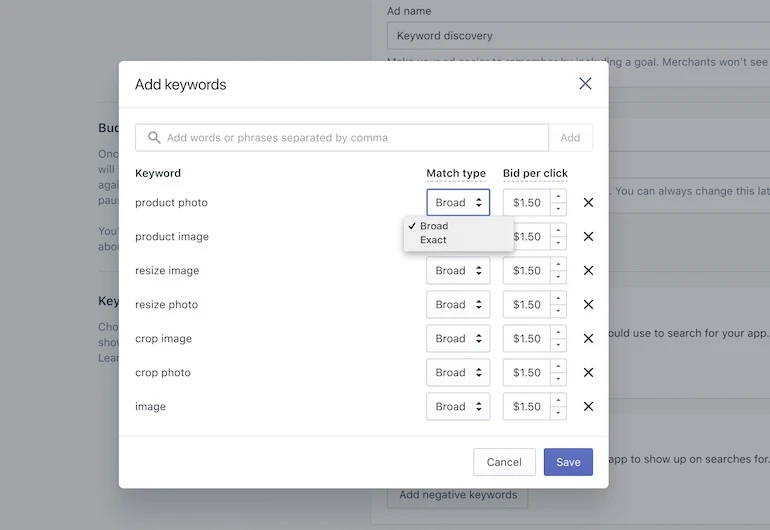Remove the 'crop photo' keyword
770x530 pixels.
click(588, 372)
